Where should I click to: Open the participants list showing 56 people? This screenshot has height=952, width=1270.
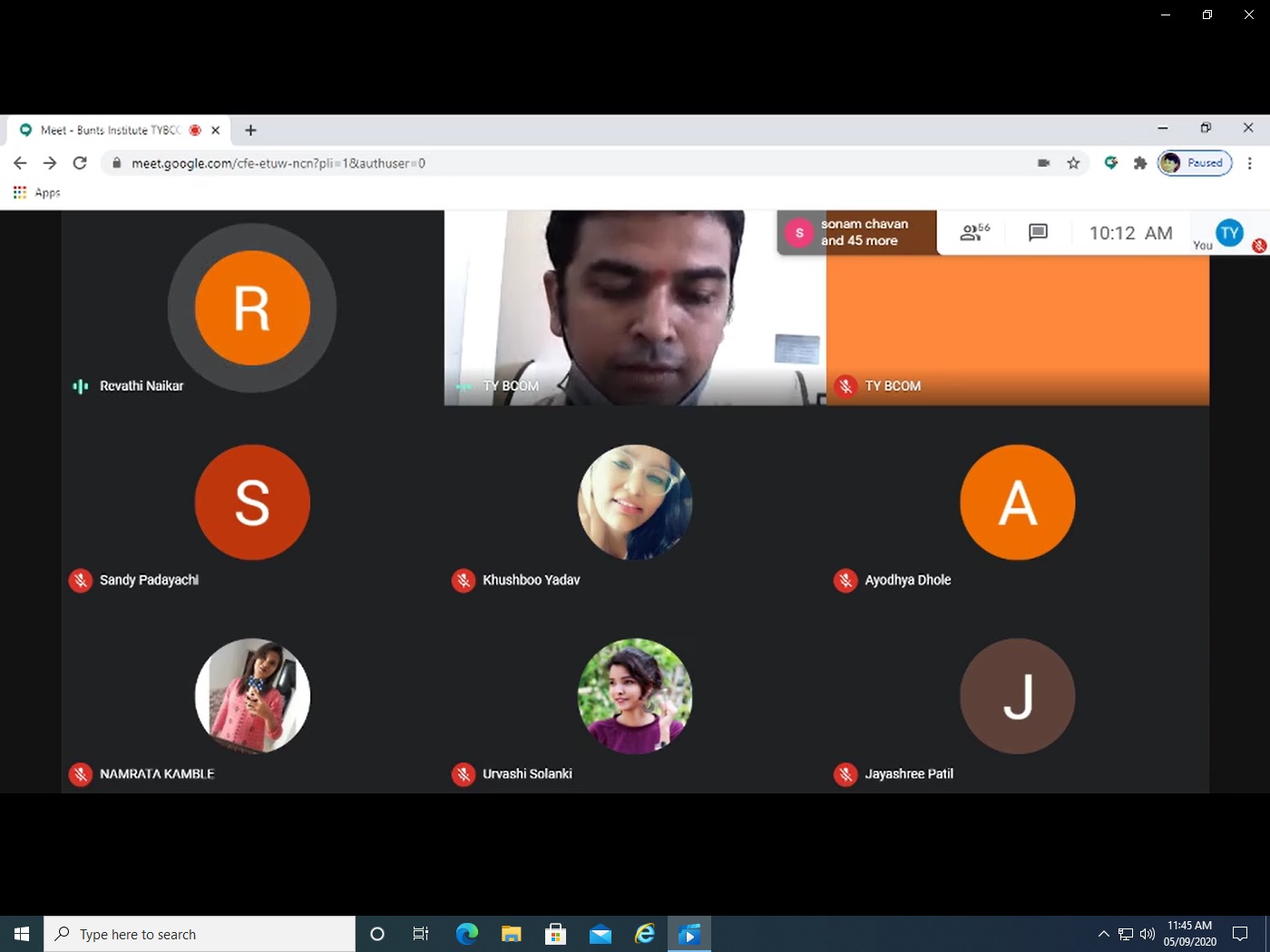974,233
